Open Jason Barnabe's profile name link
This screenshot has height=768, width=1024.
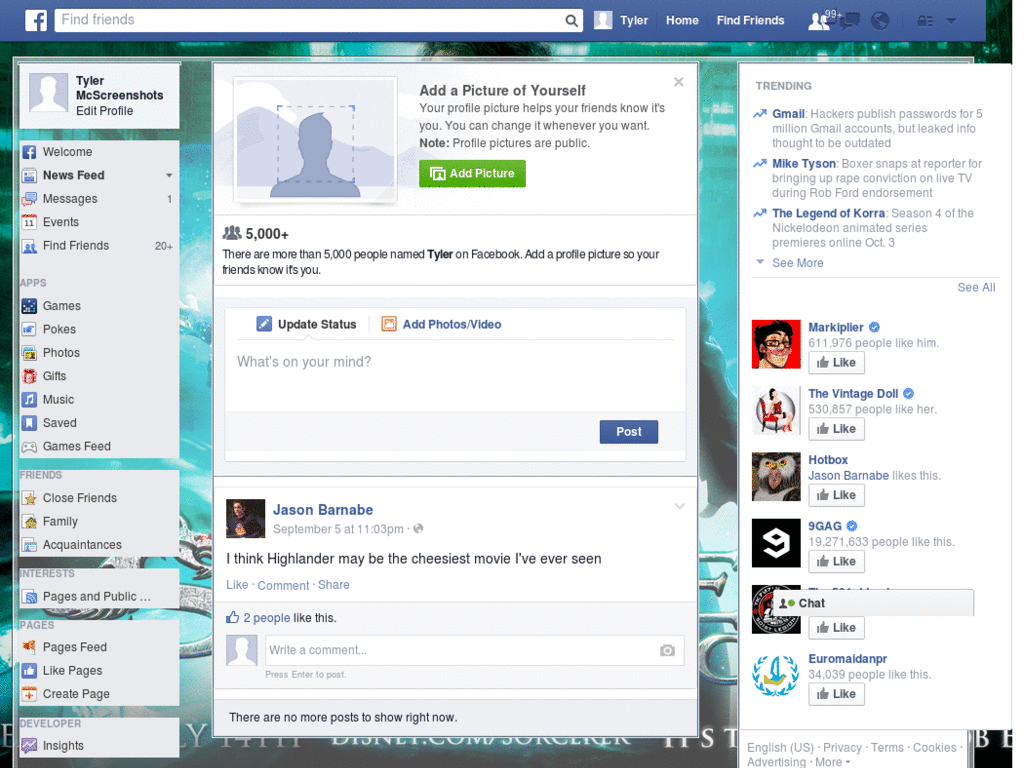pos(323,509)
